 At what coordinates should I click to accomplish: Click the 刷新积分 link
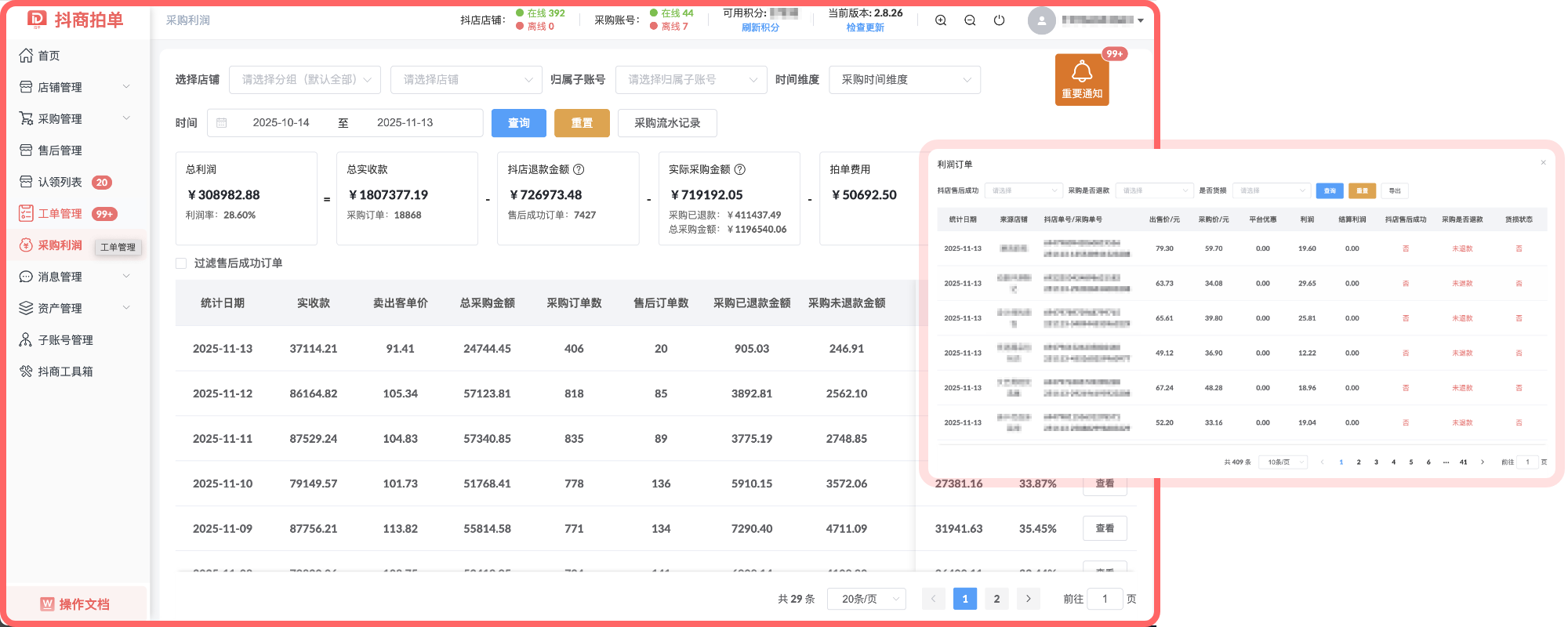point(760,27)
